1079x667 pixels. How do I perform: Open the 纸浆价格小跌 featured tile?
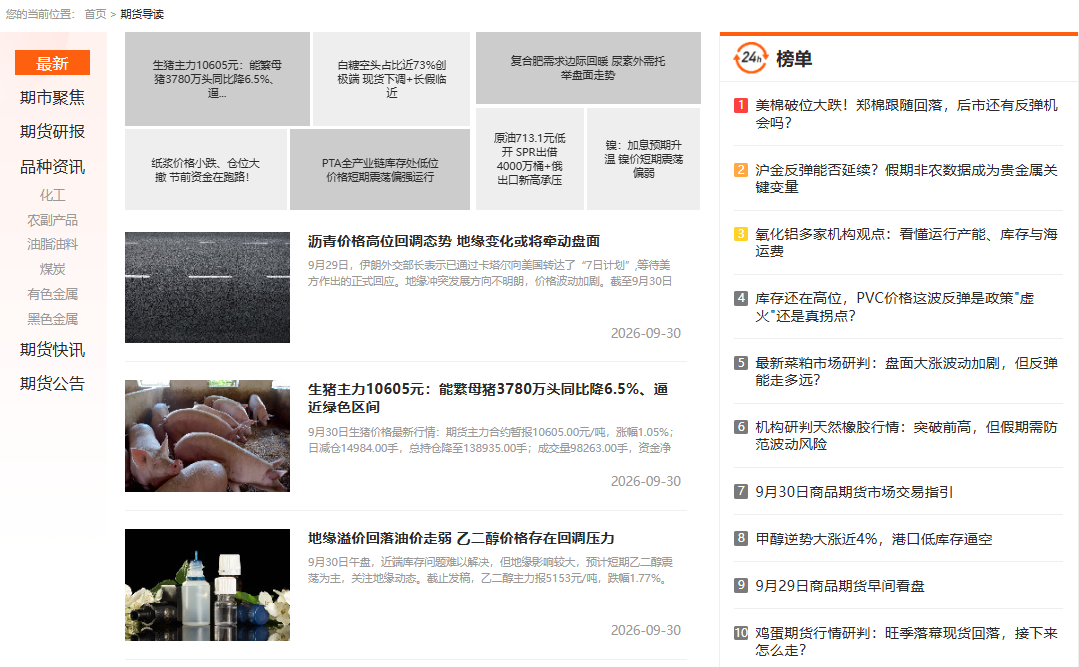click(206, 169)
